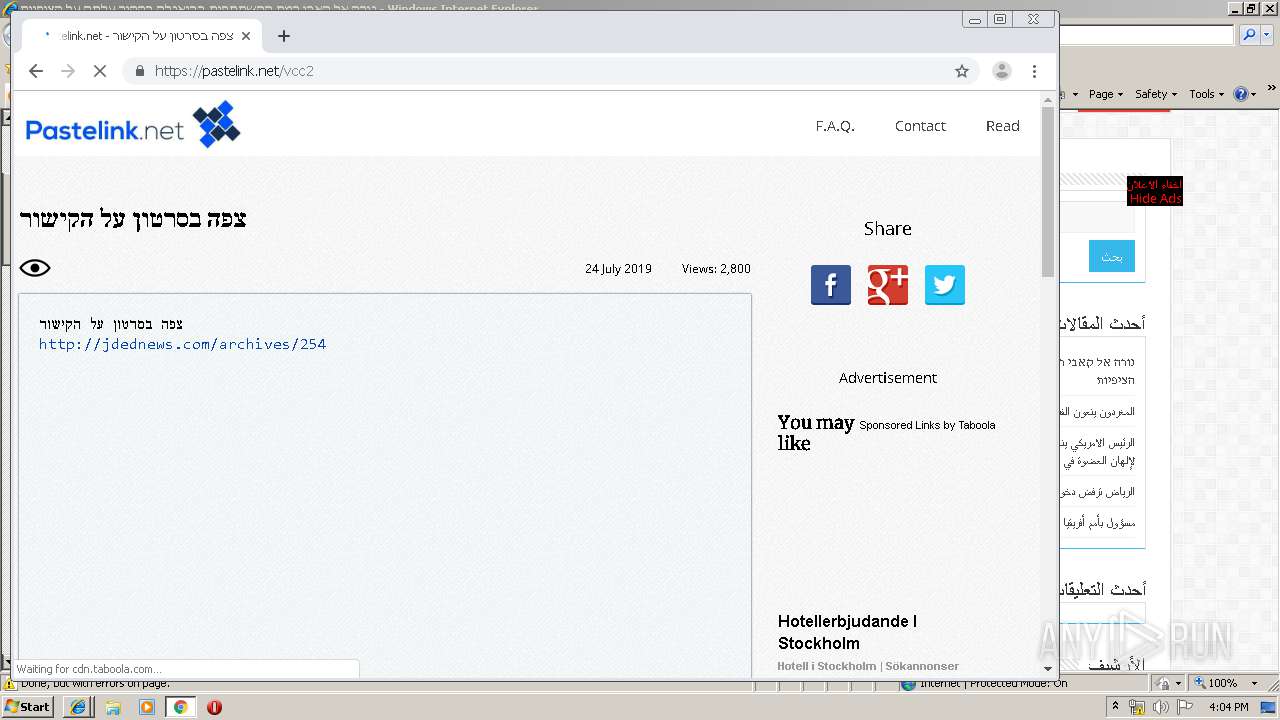
Task: Open media player taskbar icon
Action: point(147,706)
